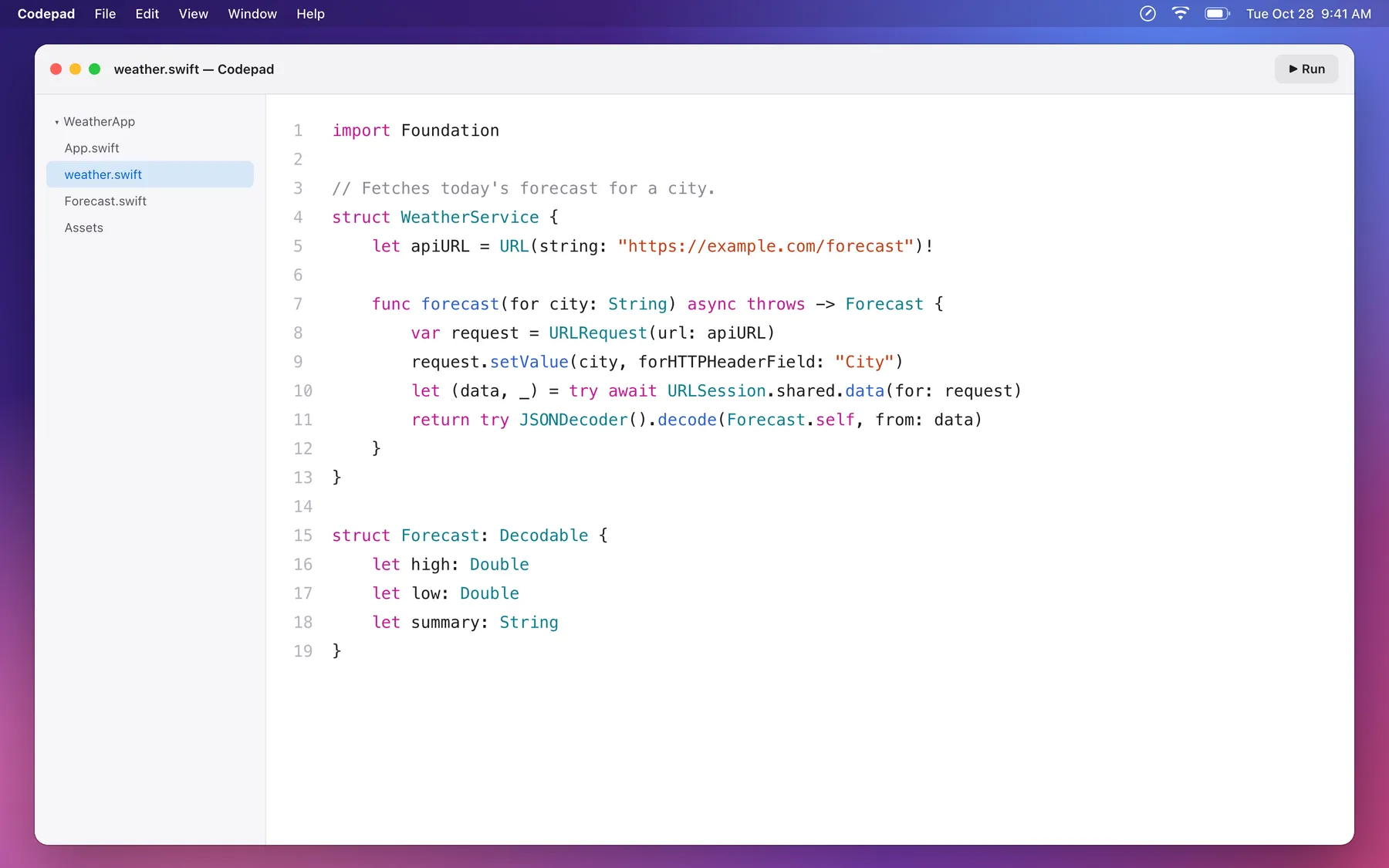Image resolution: width=1389 pixels, height=868 pixels.
Task: Click "WeatherService" in the struct declaration
Action: coord(469,218)
